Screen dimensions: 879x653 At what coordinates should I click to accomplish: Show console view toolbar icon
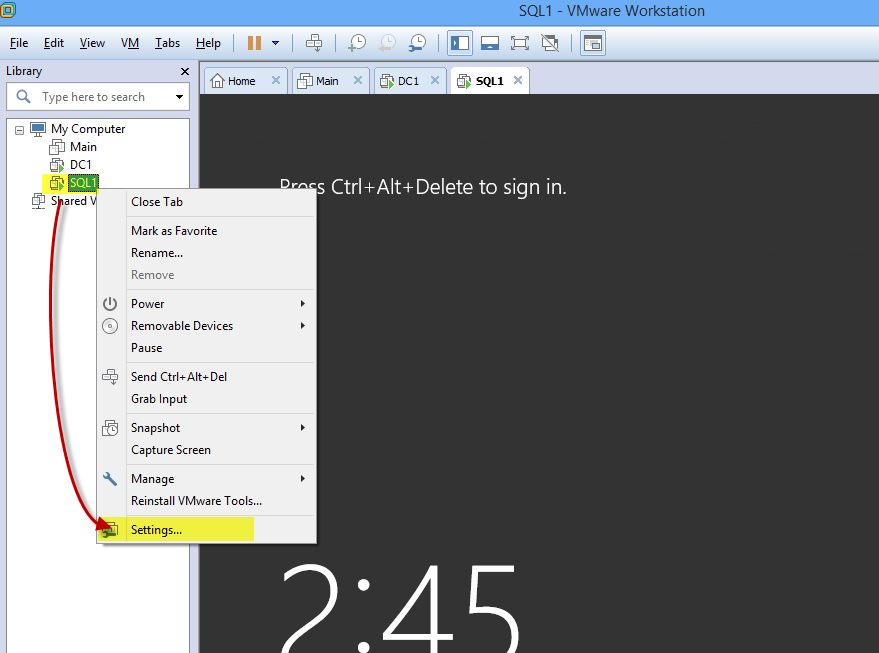pyautogui.click(x=593, y=43)
